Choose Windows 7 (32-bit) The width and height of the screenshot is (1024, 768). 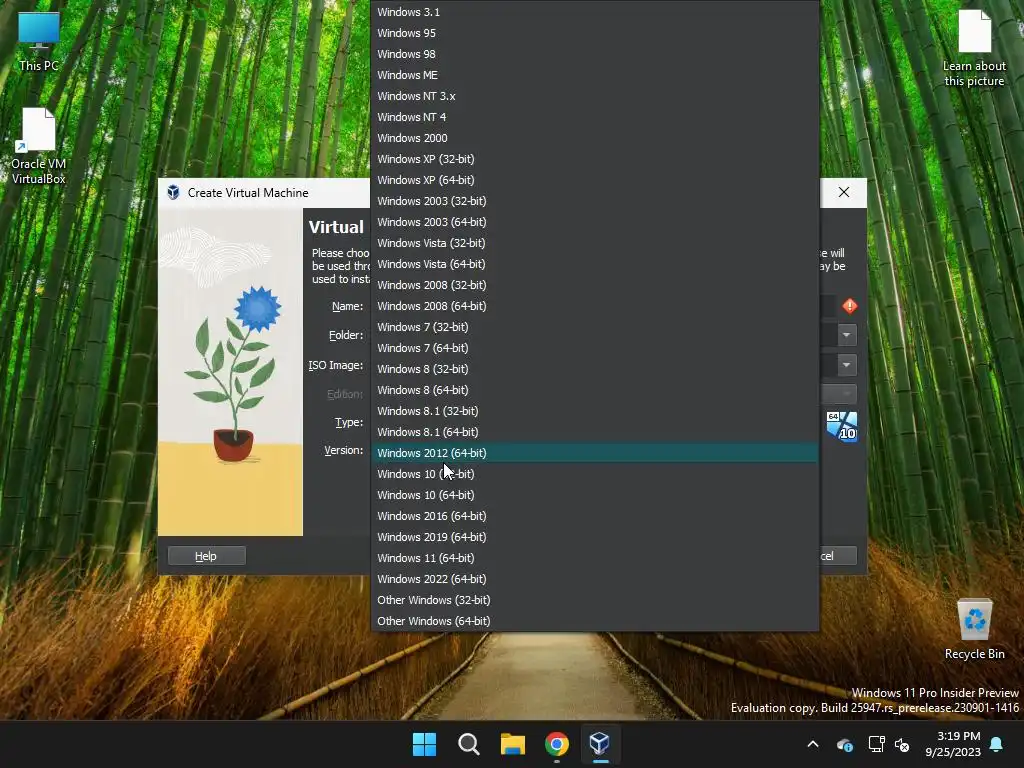tap(594, 327)
